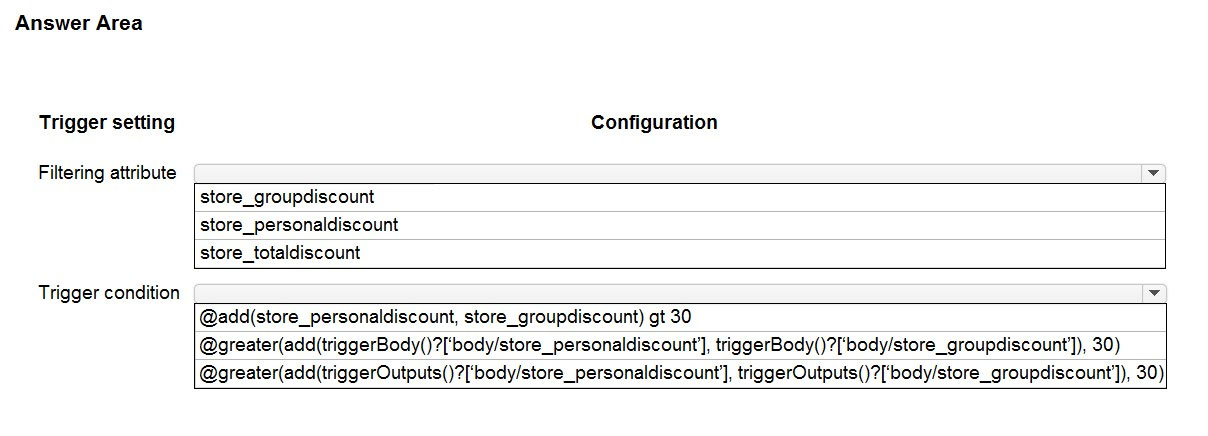Click the Filtering attribute label
The image size is (1208, 436).
[107, 173]
